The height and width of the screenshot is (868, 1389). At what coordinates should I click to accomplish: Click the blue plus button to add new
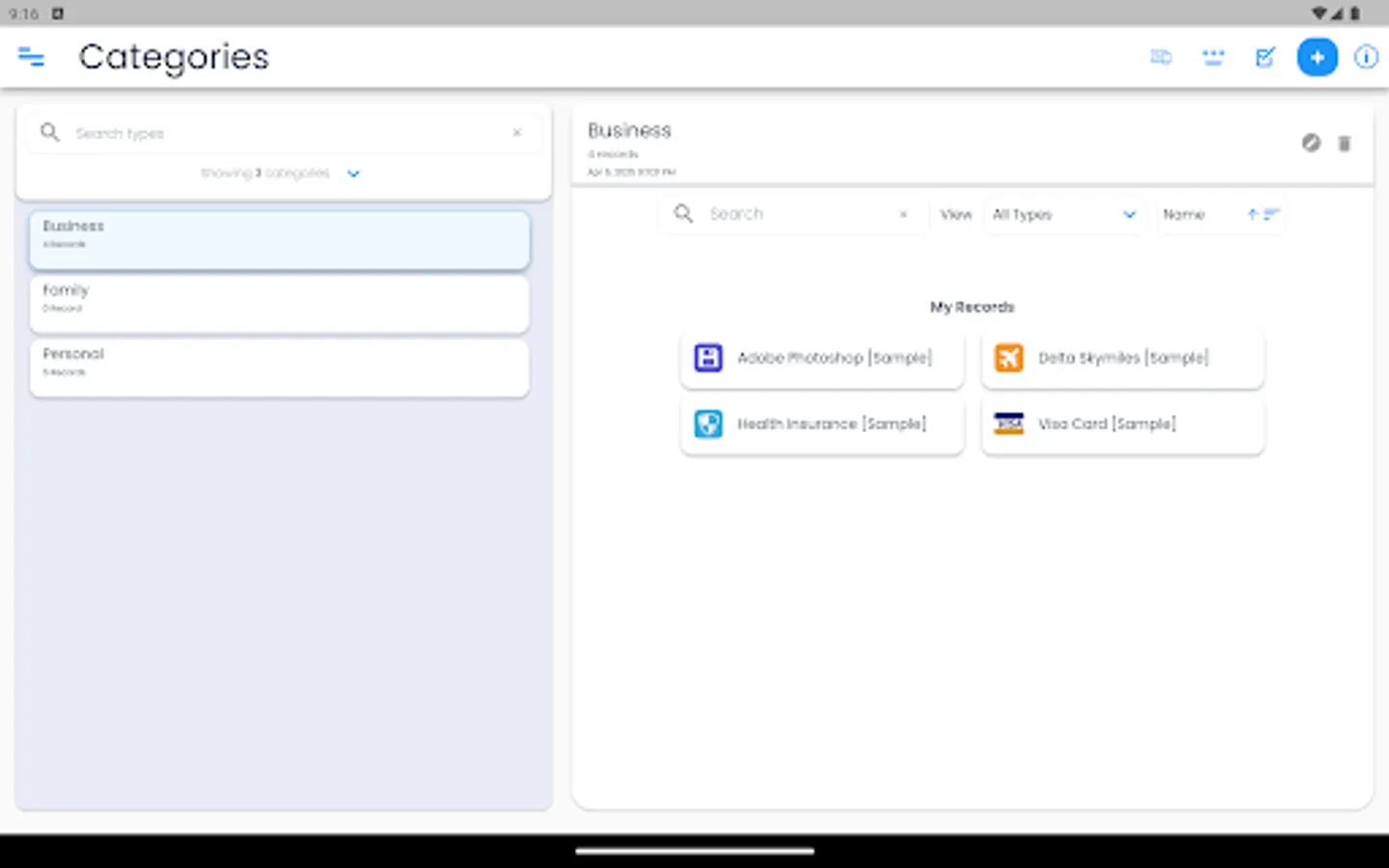tap(1318, 57)
